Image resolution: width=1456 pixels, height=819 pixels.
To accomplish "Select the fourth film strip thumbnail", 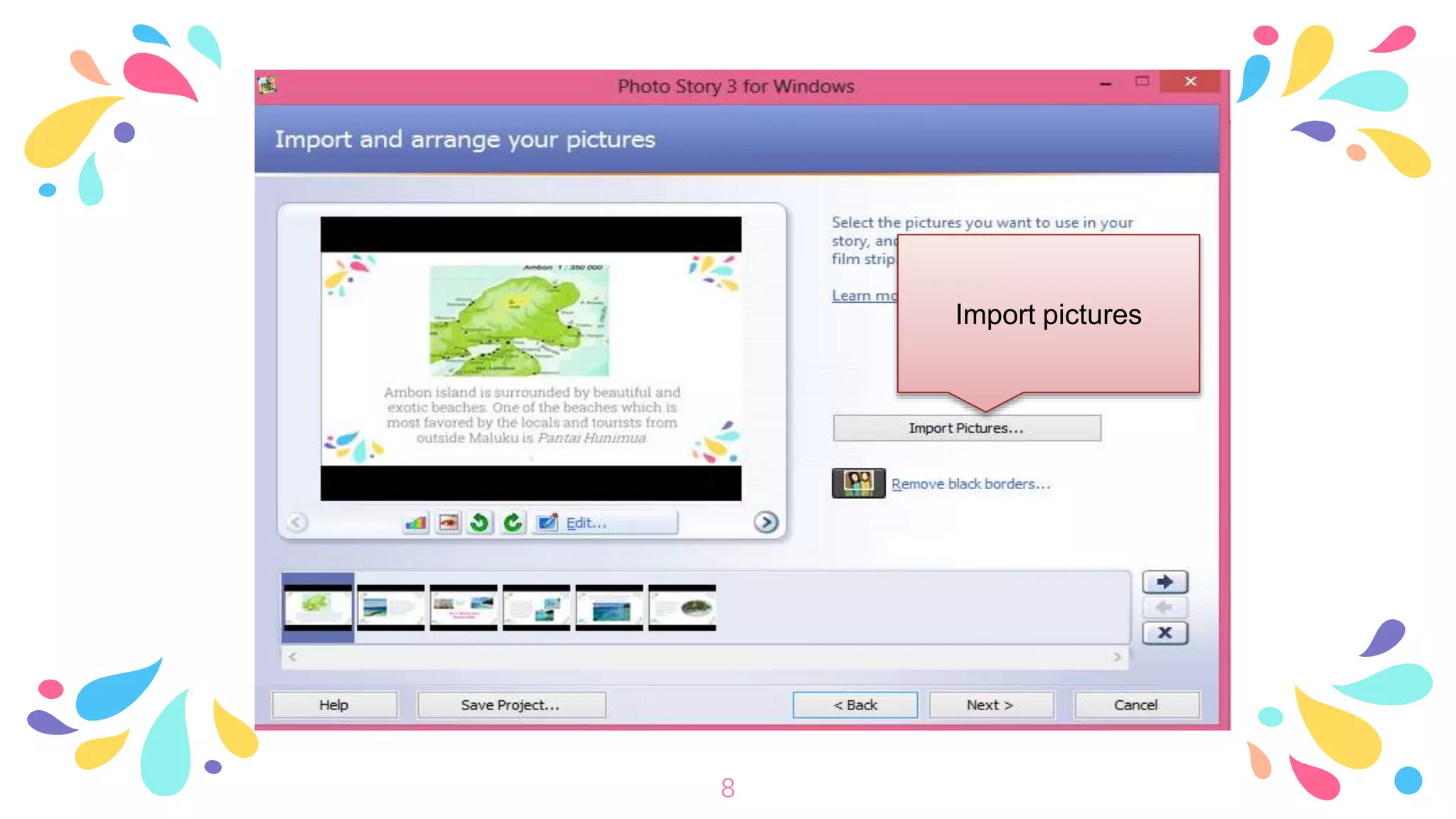I will point(537,608).
